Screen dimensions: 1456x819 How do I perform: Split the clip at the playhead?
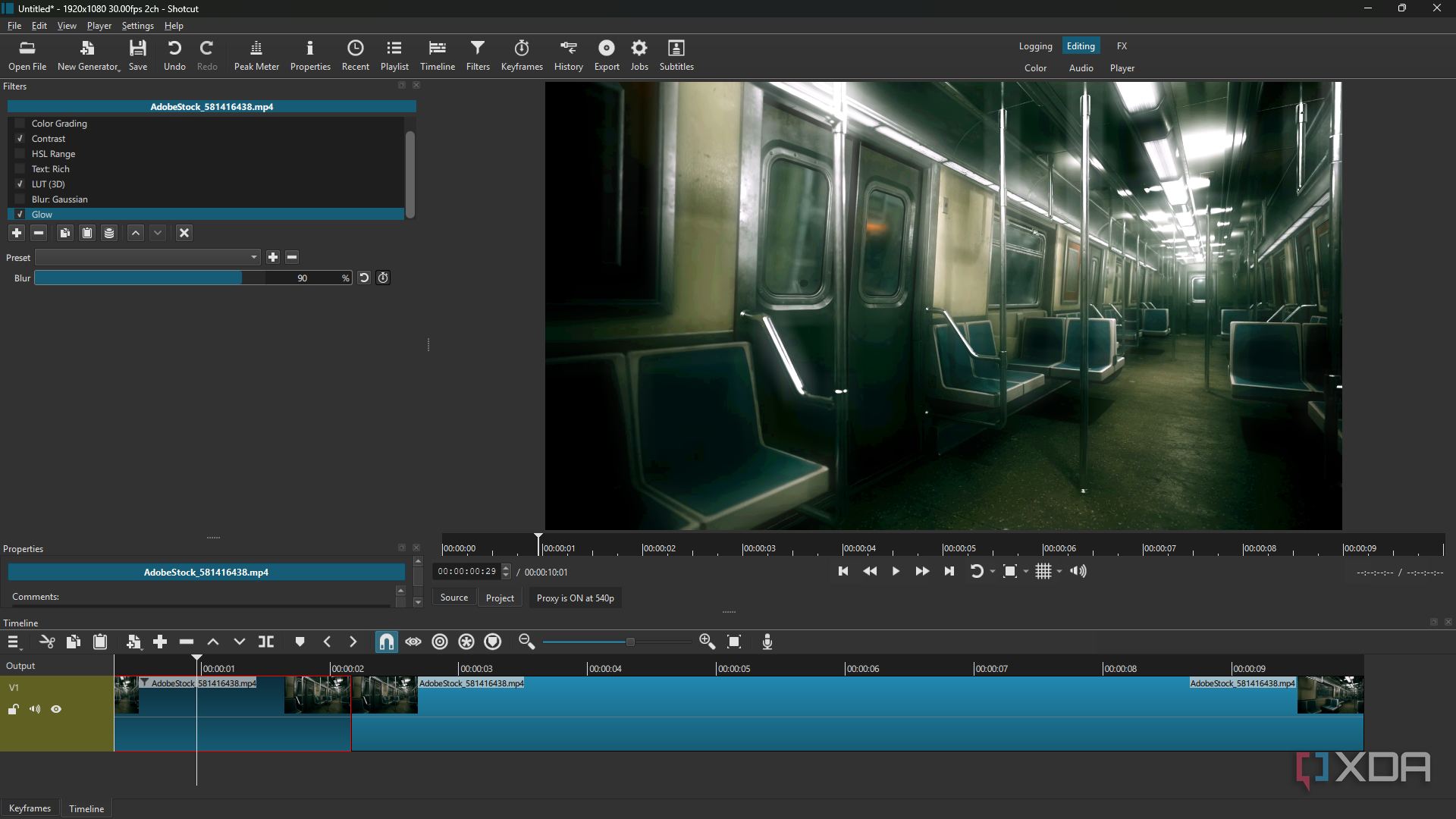point(266,642)
